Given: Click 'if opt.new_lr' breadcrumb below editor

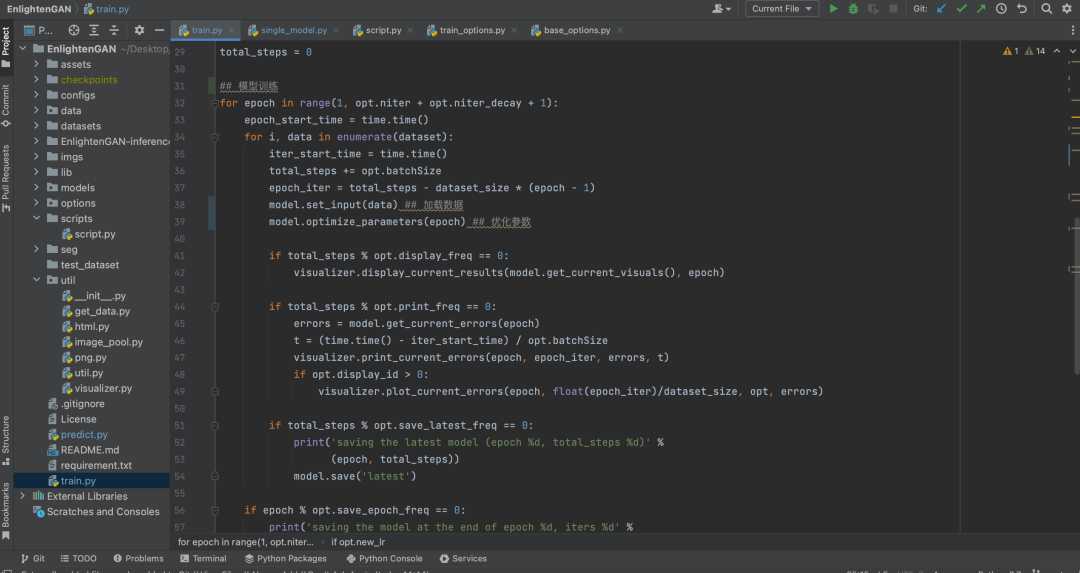Looking at the screenshot, I should pyautogui.click(x=357, y=542).
